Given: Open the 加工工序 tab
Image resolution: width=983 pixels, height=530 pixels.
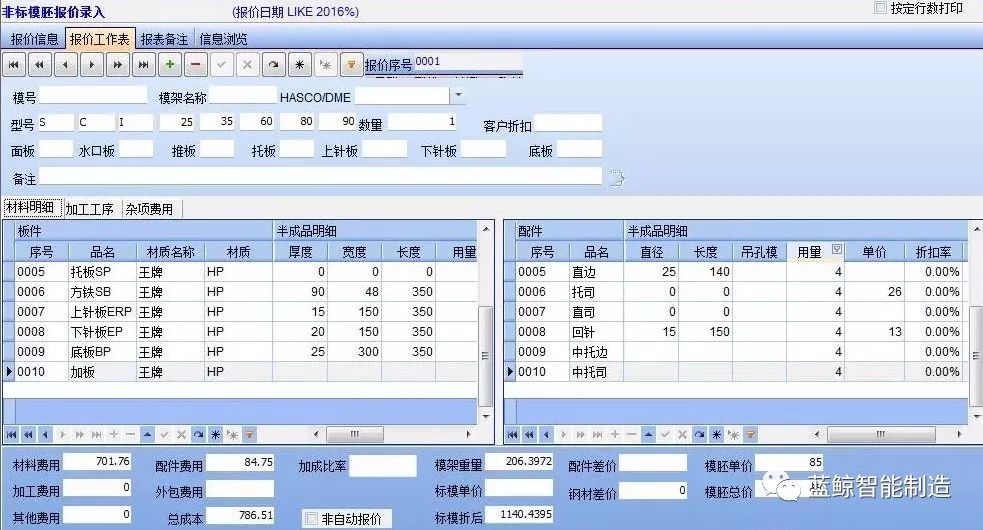Looking at the screenshot, I should point(91,209).
